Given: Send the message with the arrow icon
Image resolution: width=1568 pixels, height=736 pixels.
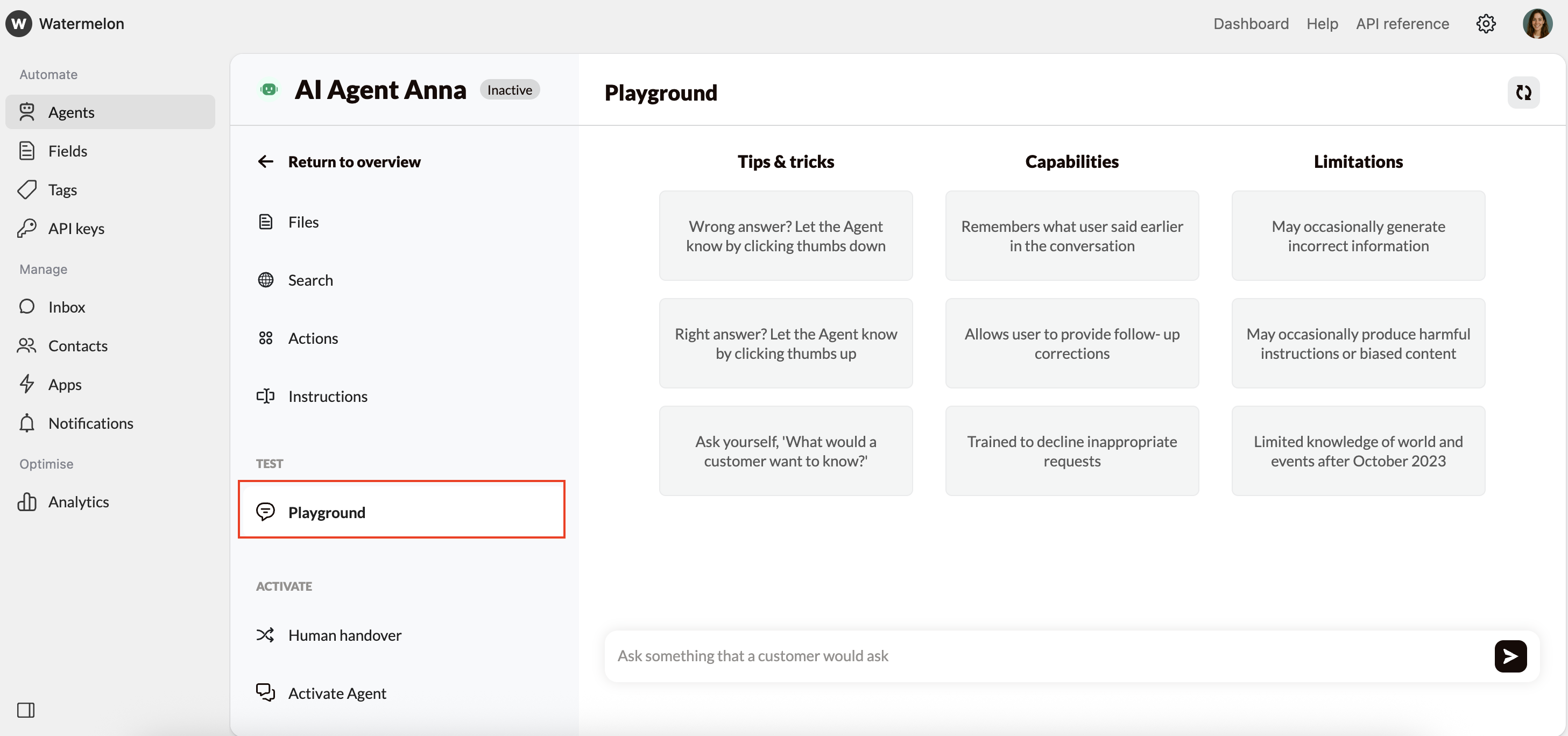Looking at the screenshot, I should [x=1510, y=656].
